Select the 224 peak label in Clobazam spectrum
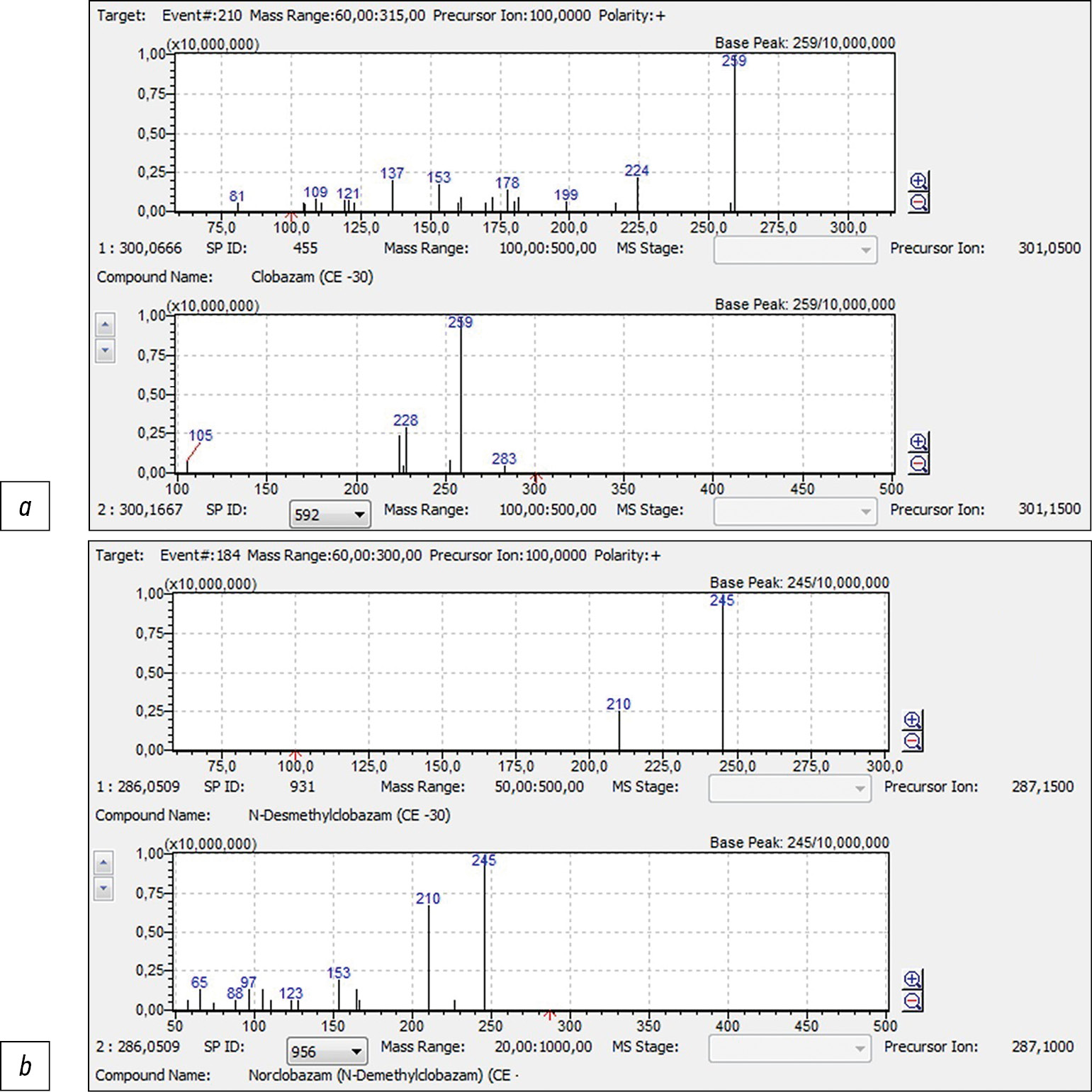 click(636, 171)
